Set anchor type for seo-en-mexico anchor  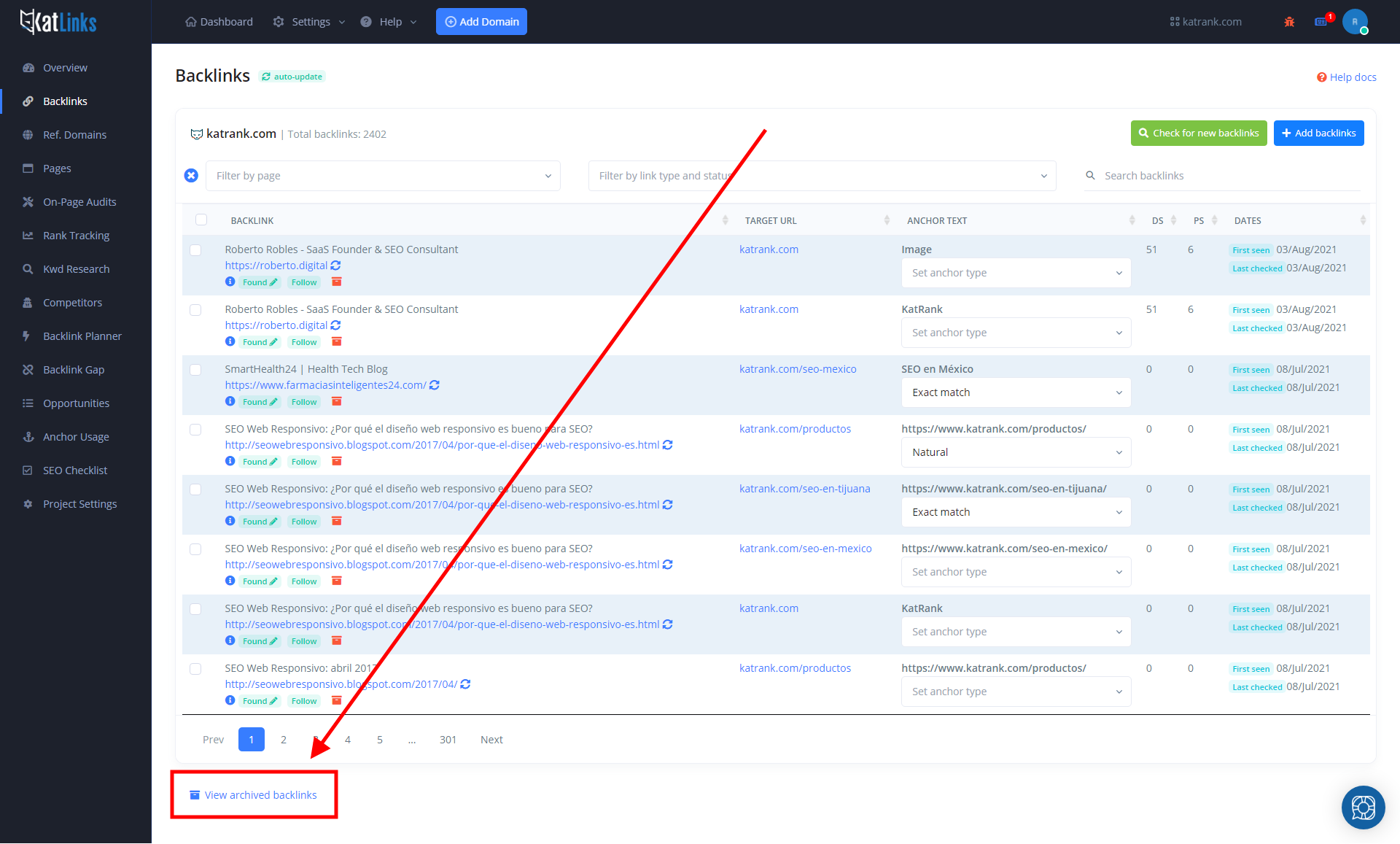[1016, 572]
